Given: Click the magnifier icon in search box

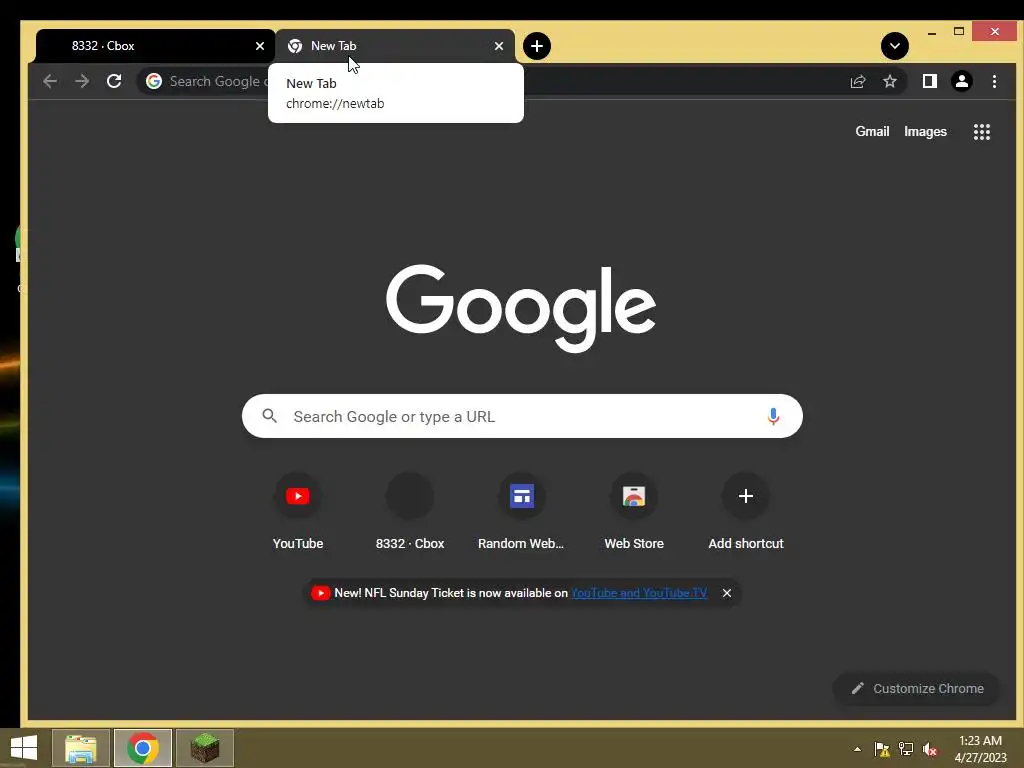Looking at the screenshot, I should 269,415.
